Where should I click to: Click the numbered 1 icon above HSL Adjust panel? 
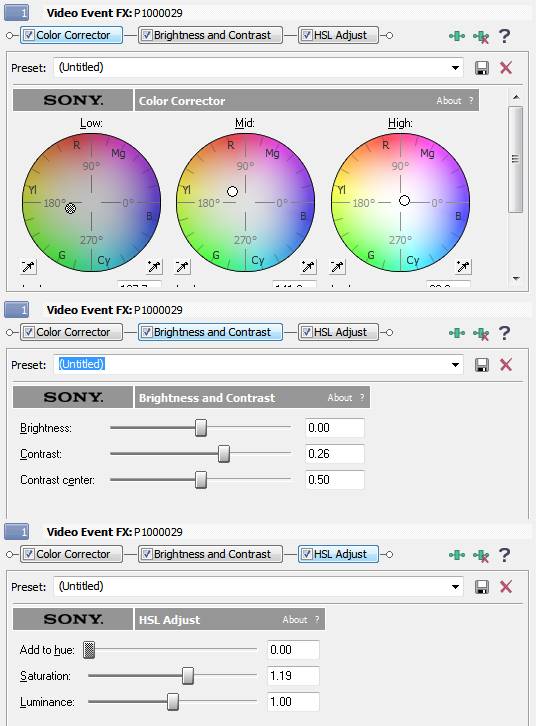tap(17, 532)
